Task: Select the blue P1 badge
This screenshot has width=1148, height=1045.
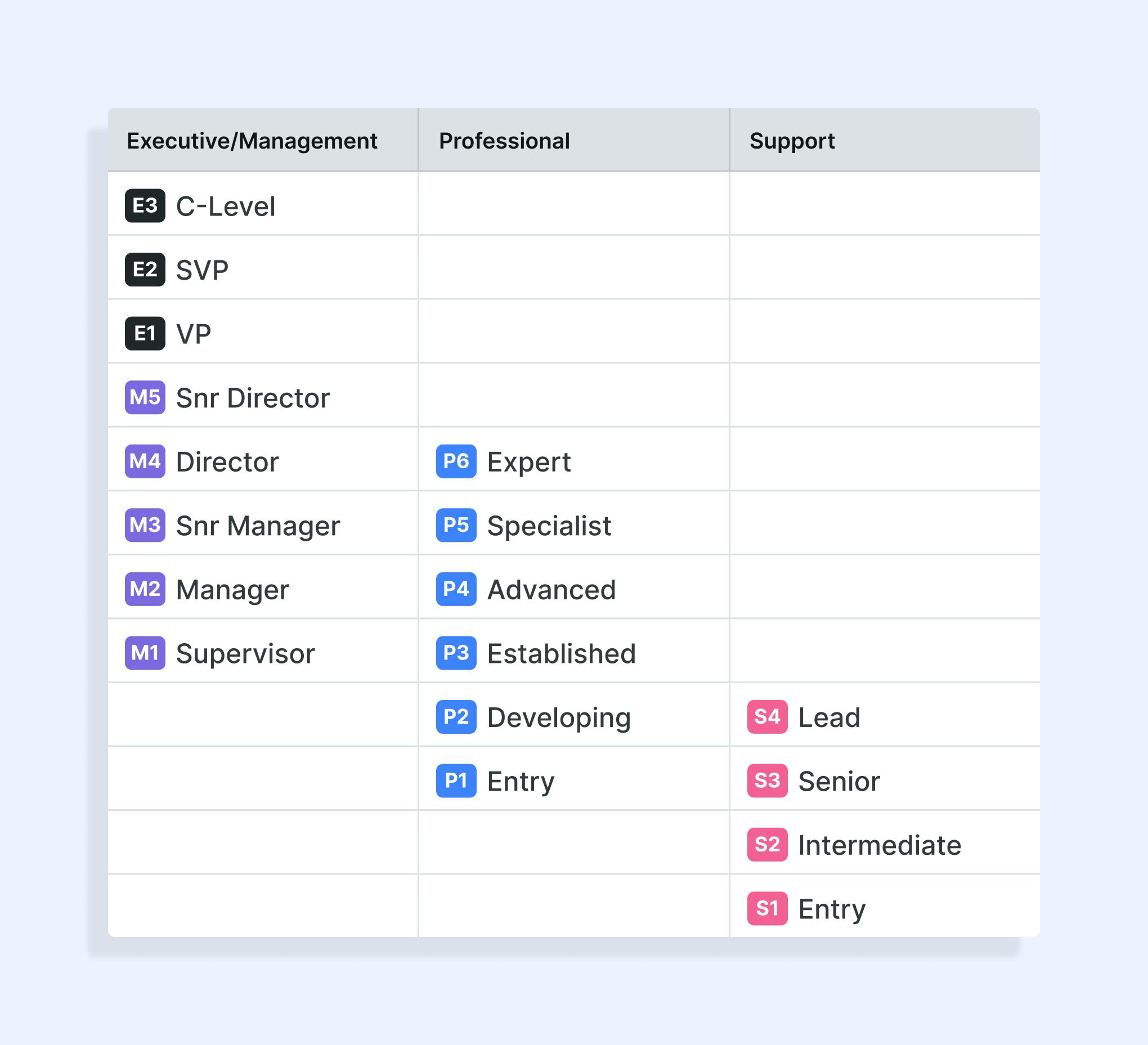Action: tap(456, 780)
